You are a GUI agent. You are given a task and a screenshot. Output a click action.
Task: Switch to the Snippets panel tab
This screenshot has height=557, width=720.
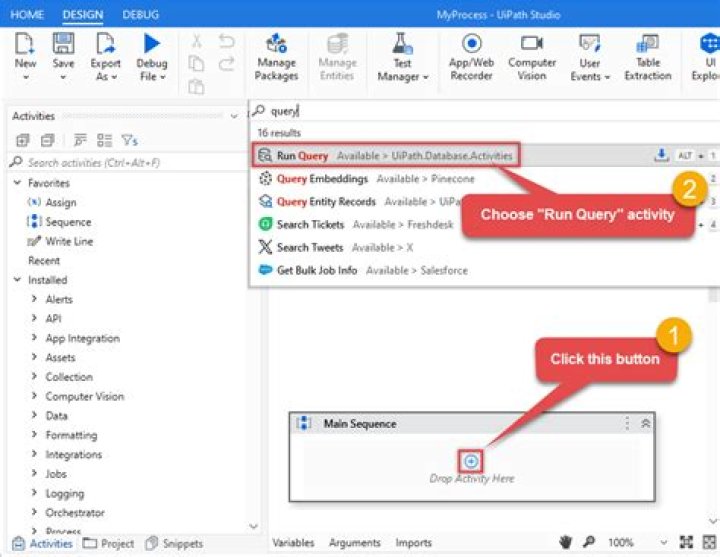click(x=174, y=543)
